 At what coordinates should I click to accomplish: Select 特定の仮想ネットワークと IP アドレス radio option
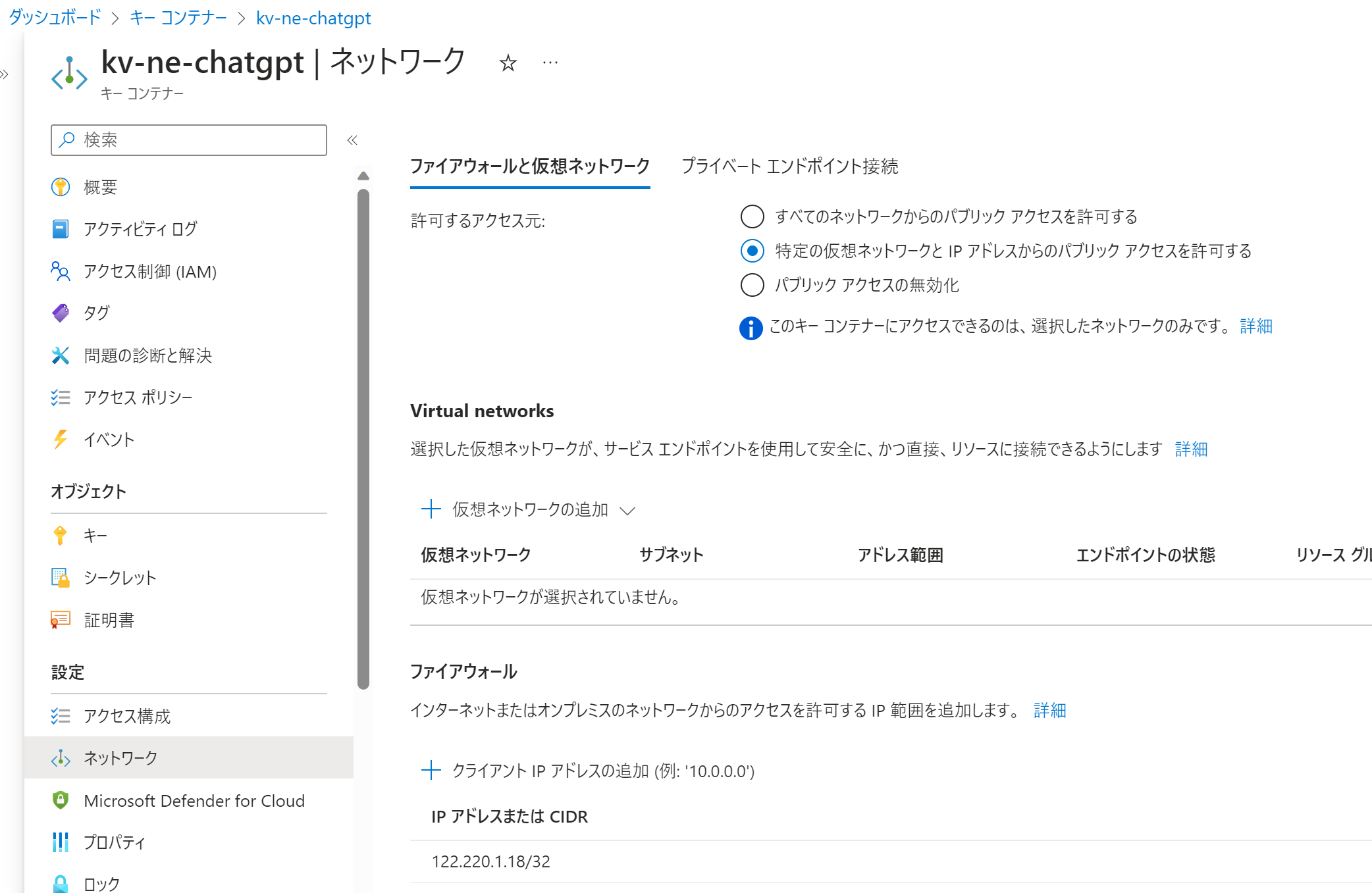point(752,251)
